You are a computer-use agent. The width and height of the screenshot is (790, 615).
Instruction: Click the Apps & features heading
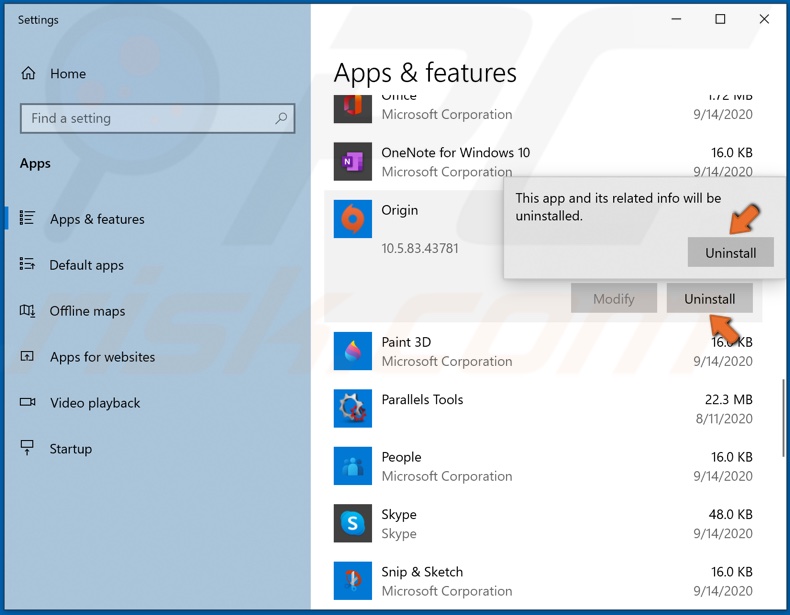(x=425, y=73)
